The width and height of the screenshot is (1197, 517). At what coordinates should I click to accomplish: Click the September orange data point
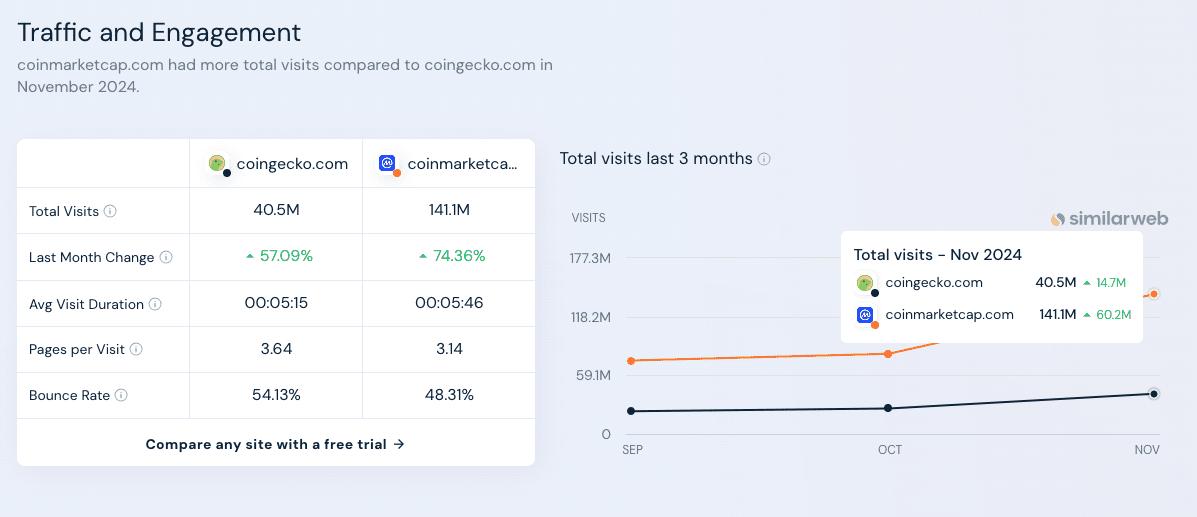point(631,360)
